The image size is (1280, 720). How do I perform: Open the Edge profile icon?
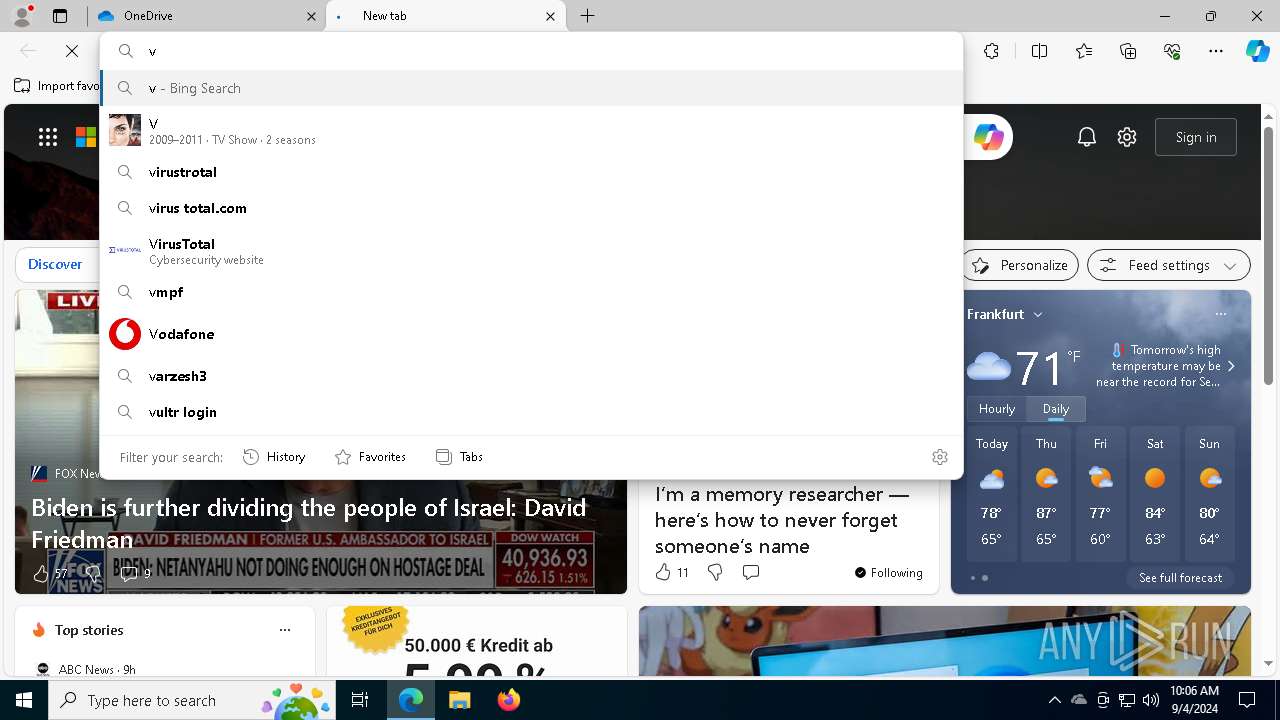click(x=22, y=16)
